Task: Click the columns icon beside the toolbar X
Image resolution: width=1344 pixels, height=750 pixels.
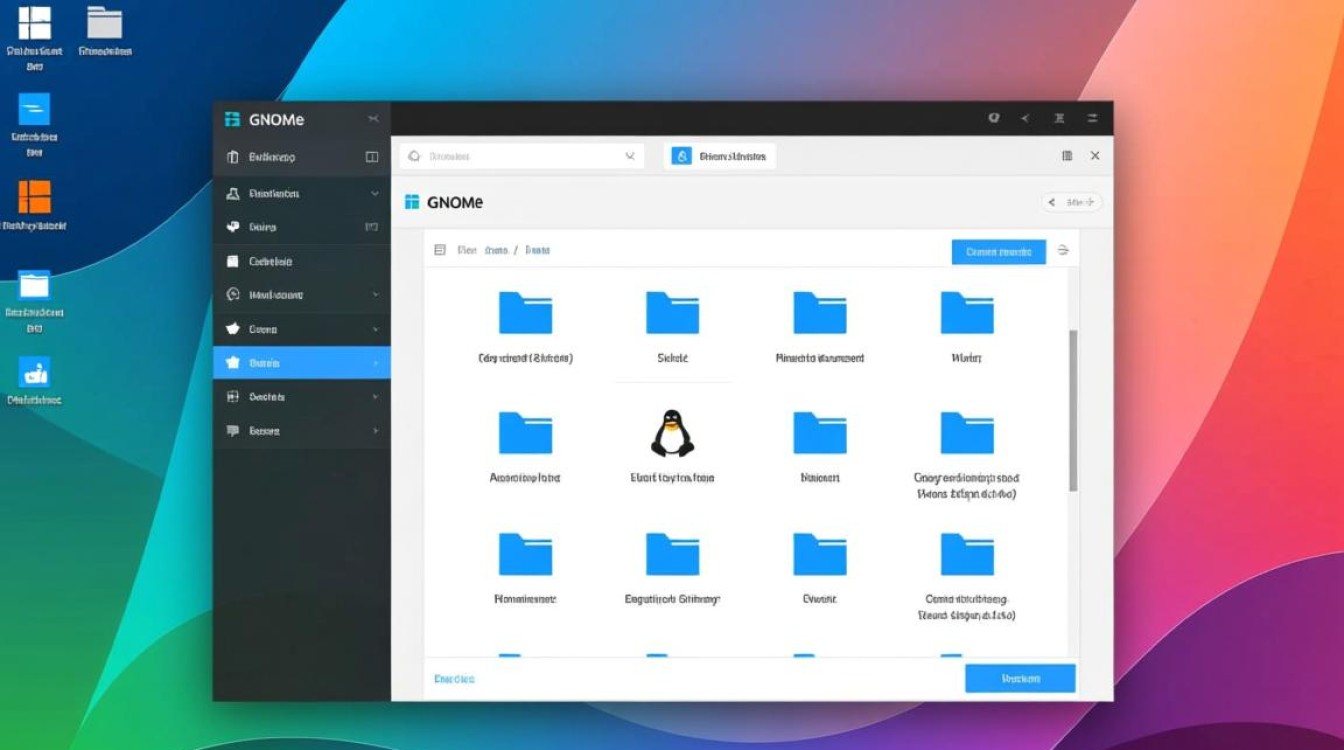Action: [x=1067, y=156]
